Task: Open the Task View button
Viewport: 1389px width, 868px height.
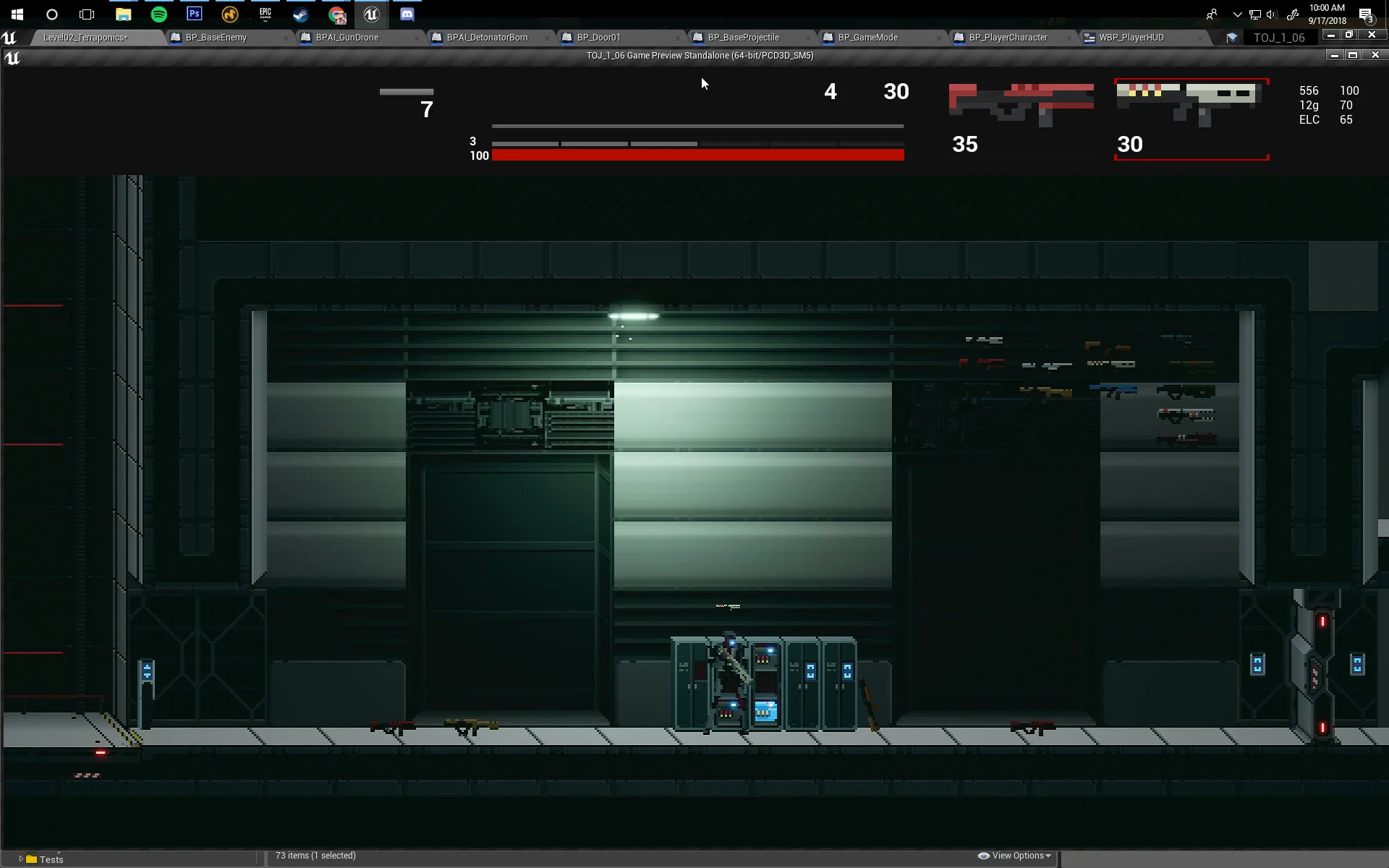Action: pyautogui.click(x=87, y=14)
